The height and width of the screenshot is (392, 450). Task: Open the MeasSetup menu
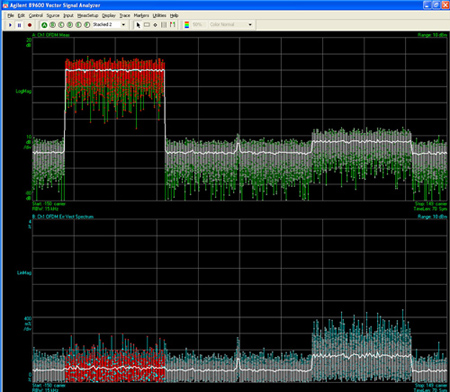coord(88,15)
